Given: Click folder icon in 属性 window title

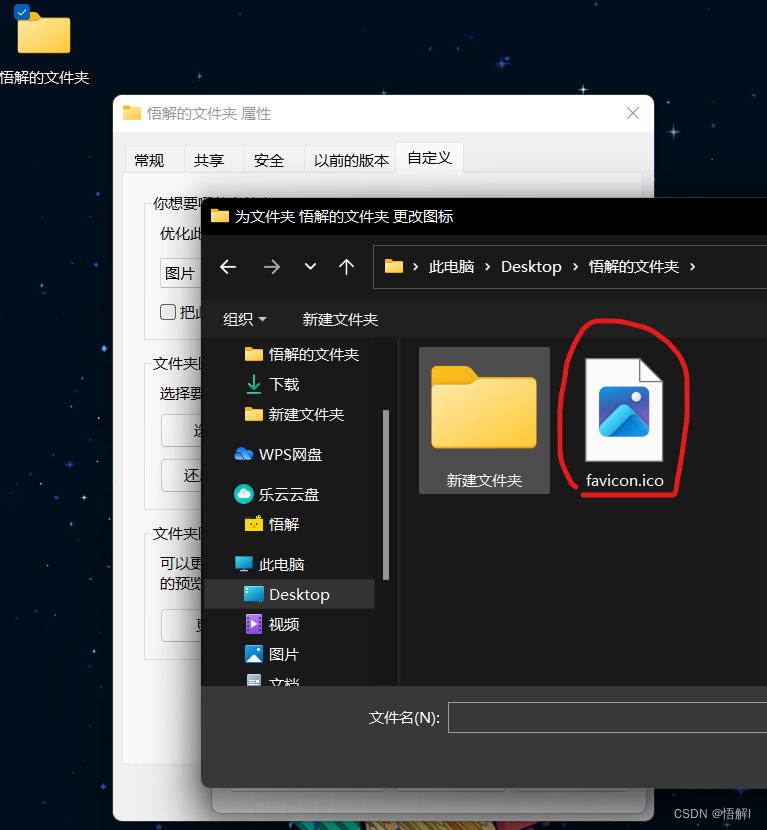Looking at the screenshot, I should (x=132, y=113).
